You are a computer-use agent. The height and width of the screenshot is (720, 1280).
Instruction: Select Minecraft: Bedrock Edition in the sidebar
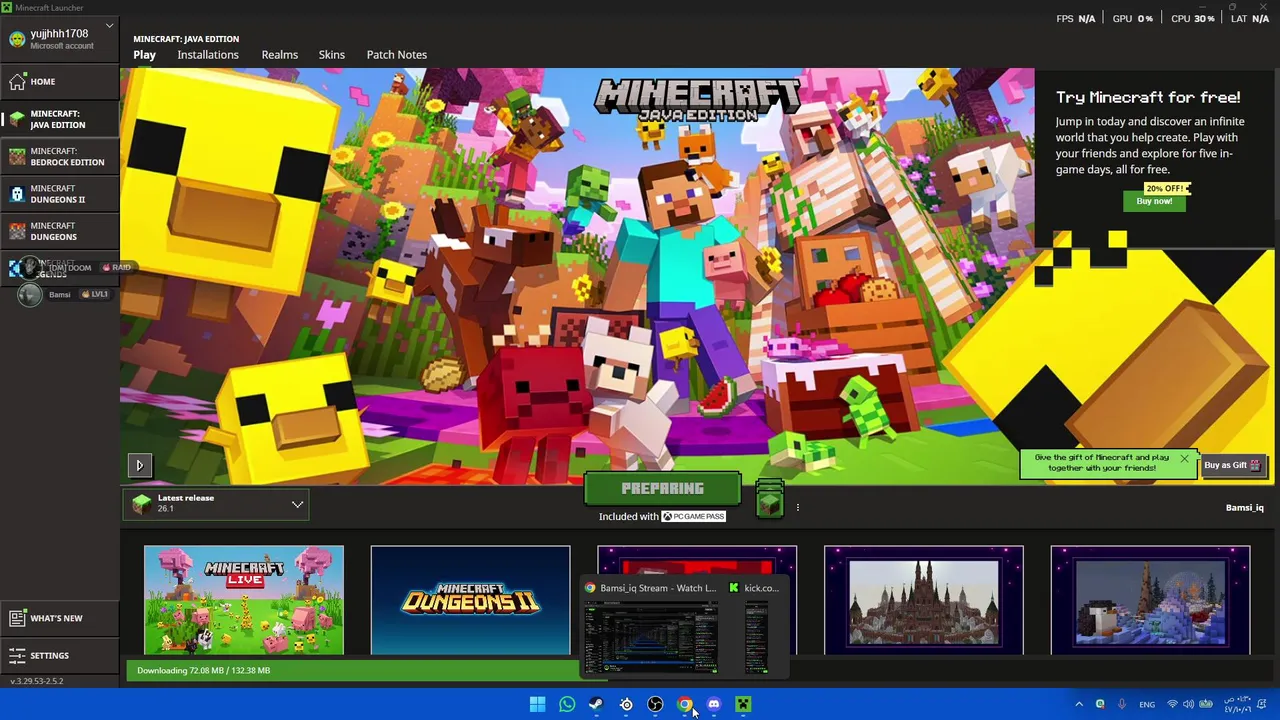60,156
